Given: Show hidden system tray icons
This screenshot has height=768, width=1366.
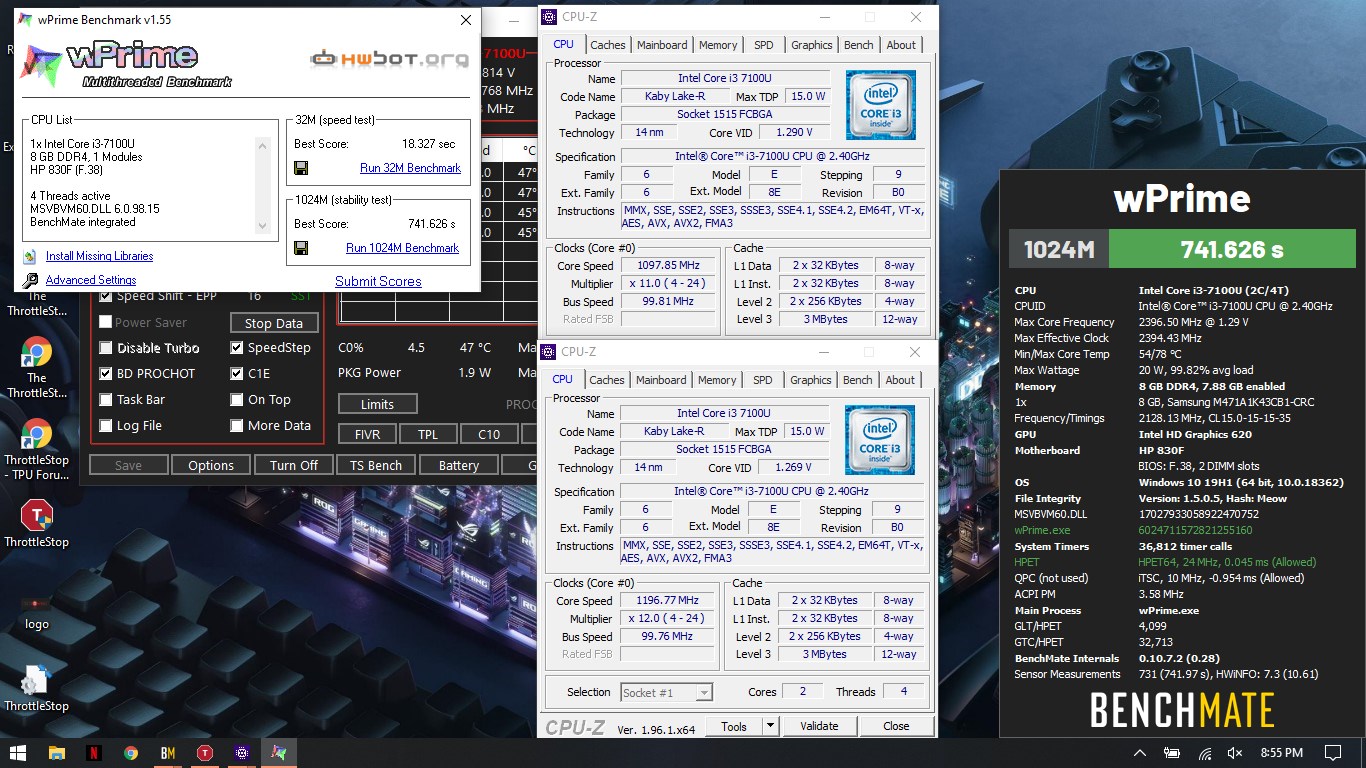Looking at the screenshot, I should point(1139,753).
